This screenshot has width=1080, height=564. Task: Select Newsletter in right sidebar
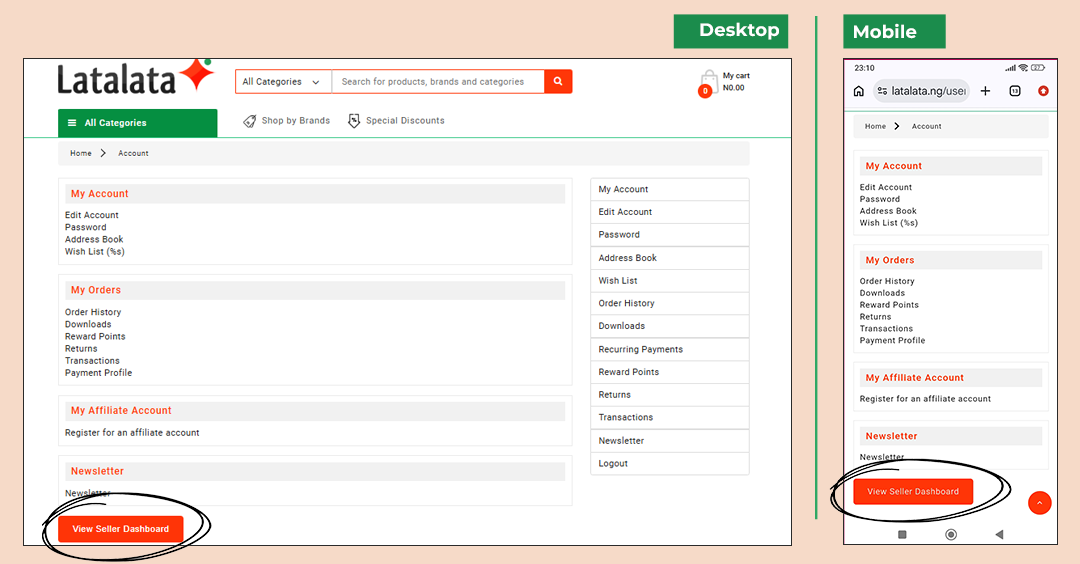pyautogui.click(x=669, y=441)
